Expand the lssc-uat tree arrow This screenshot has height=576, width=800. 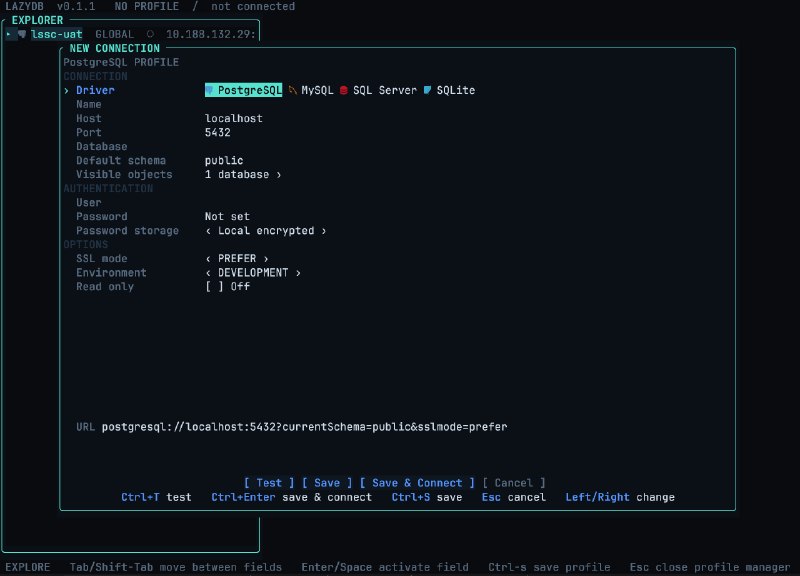9,34
